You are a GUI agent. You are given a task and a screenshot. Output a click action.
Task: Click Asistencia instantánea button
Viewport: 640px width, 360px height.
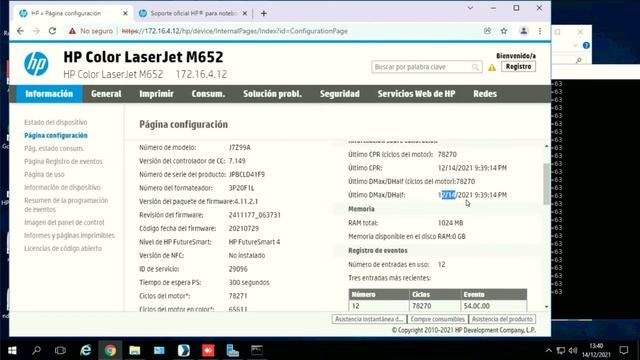click(369, 319)
